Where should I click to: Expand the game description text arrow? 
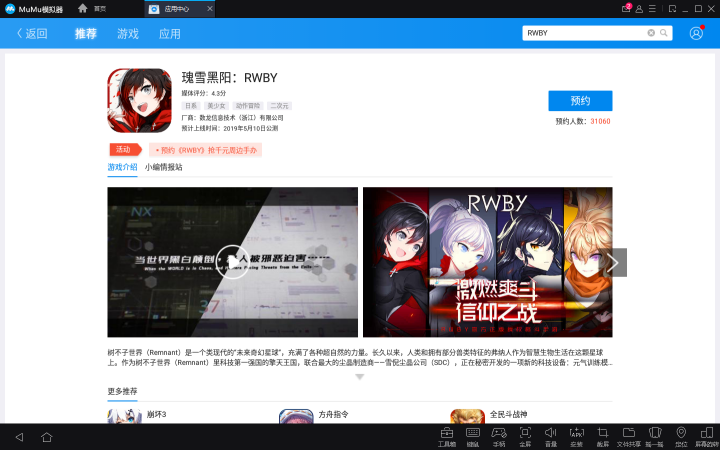pyautogui.click(x=360, y=377)
